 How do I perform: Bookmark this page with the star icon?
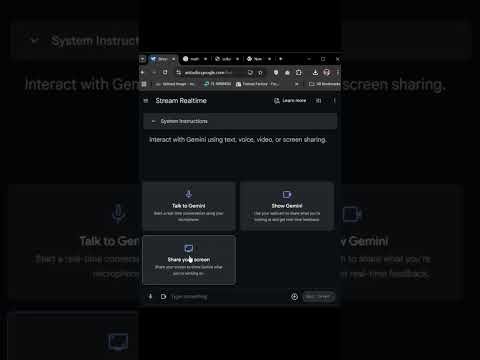[x=260, y=72]
